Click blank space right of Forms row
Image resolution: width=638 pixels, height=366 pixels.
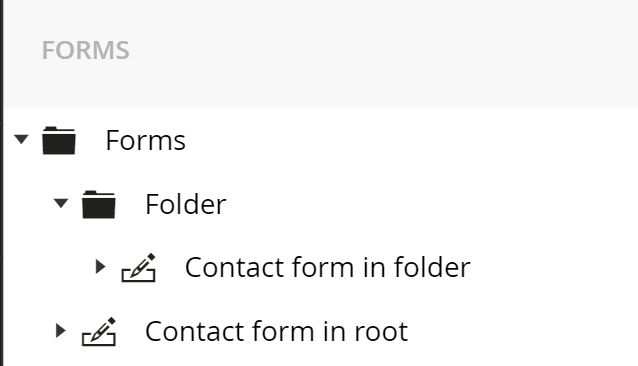[411, 141]
